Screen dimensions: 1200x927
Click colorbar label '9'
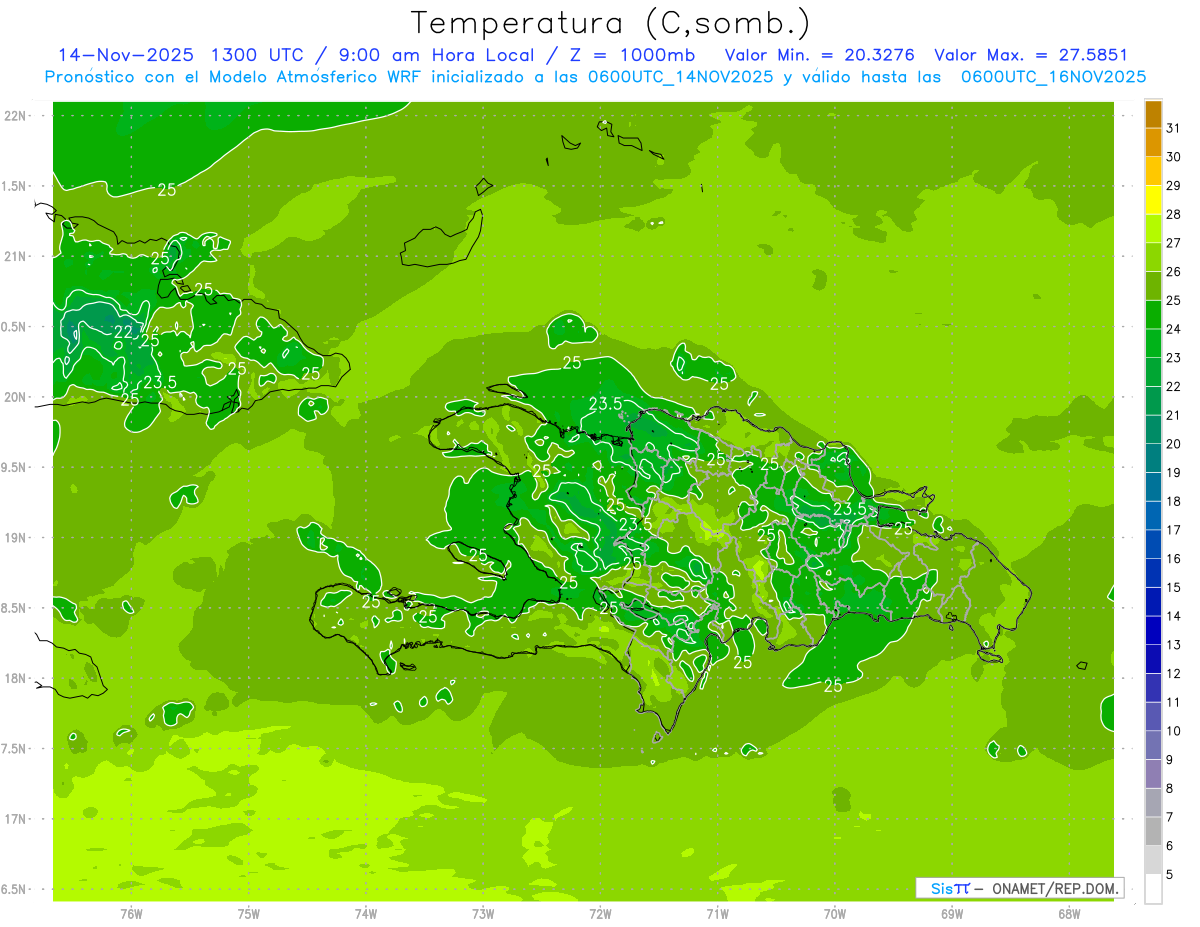tap(1169, 760)
